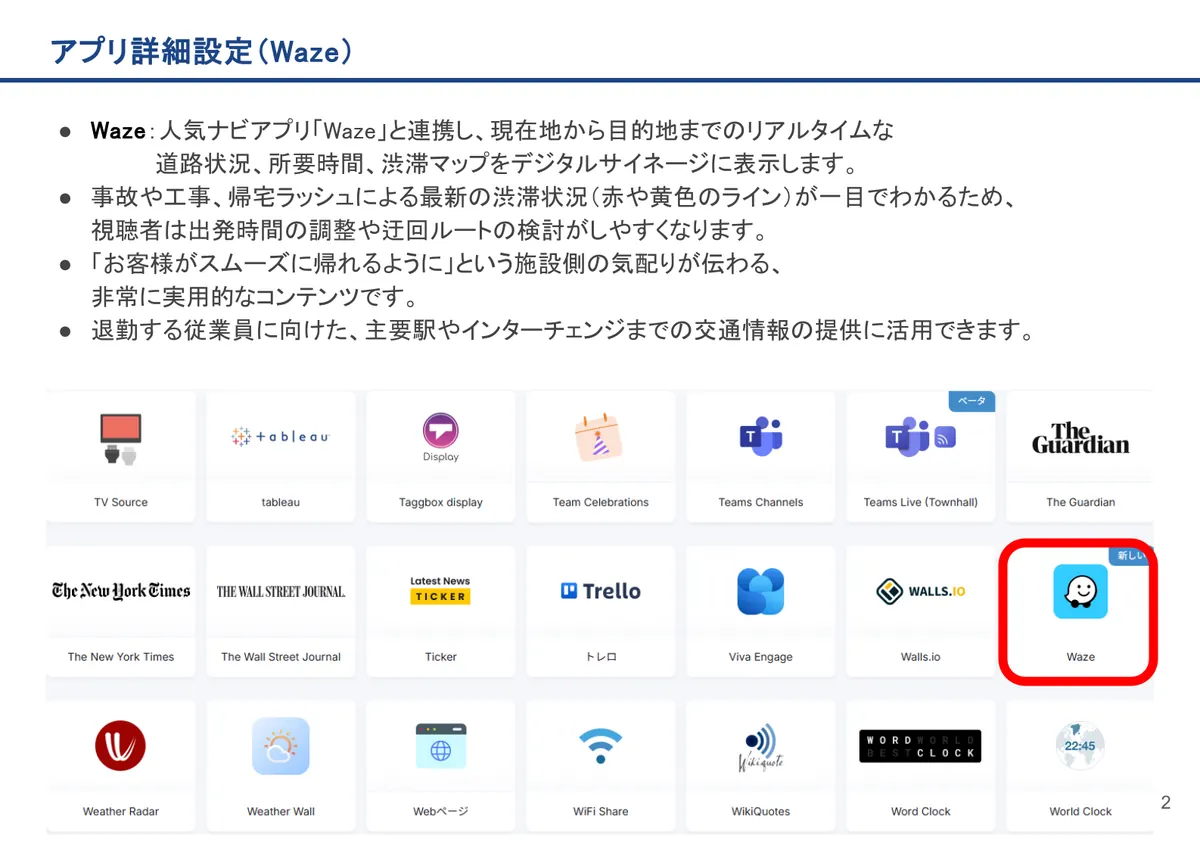This screenshot has width=1200, height=849.
Task: Open the TV Source app icon
Action: [x=121, y=439]
